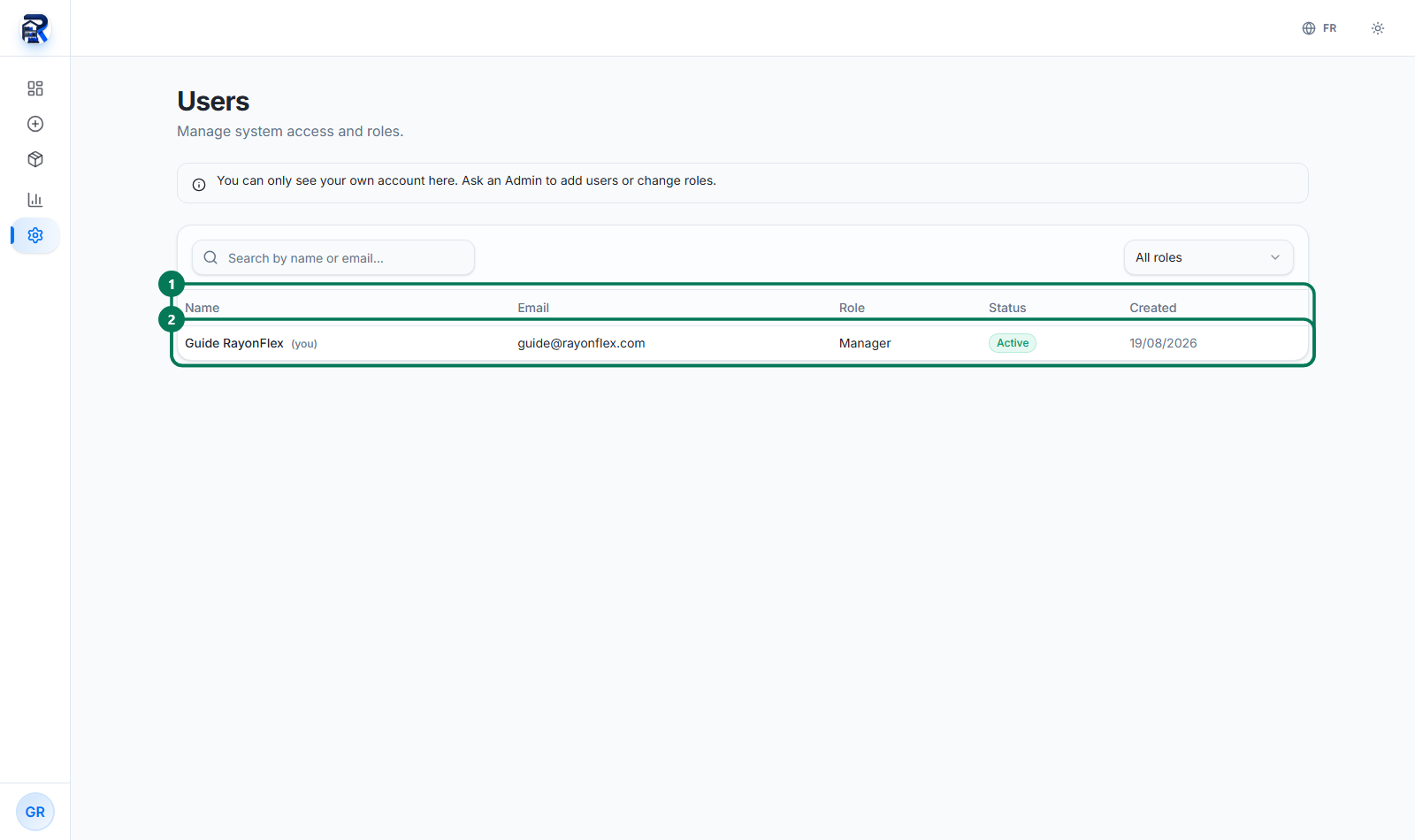Image resolution: width=1415 pixels, height=840 pixels.
Task: Click the Active status badge
Action: (x=1013, y=343)
